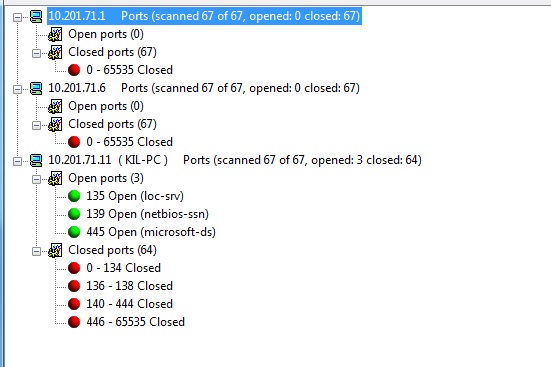
Task: Select the 139 Open (netbios-ssn) entry
Action: (148, 214)
